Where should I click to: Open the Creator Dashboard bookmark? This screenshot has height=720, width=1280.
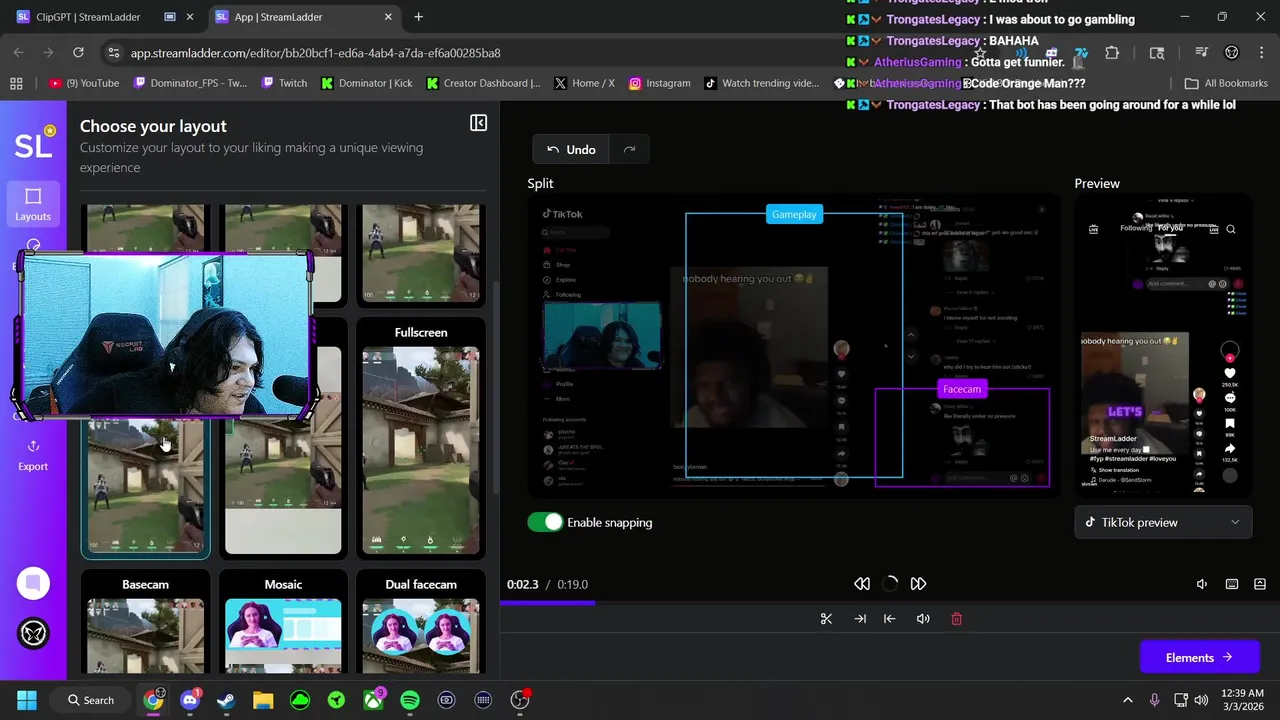pyautogui.click(x=483, y=83)
